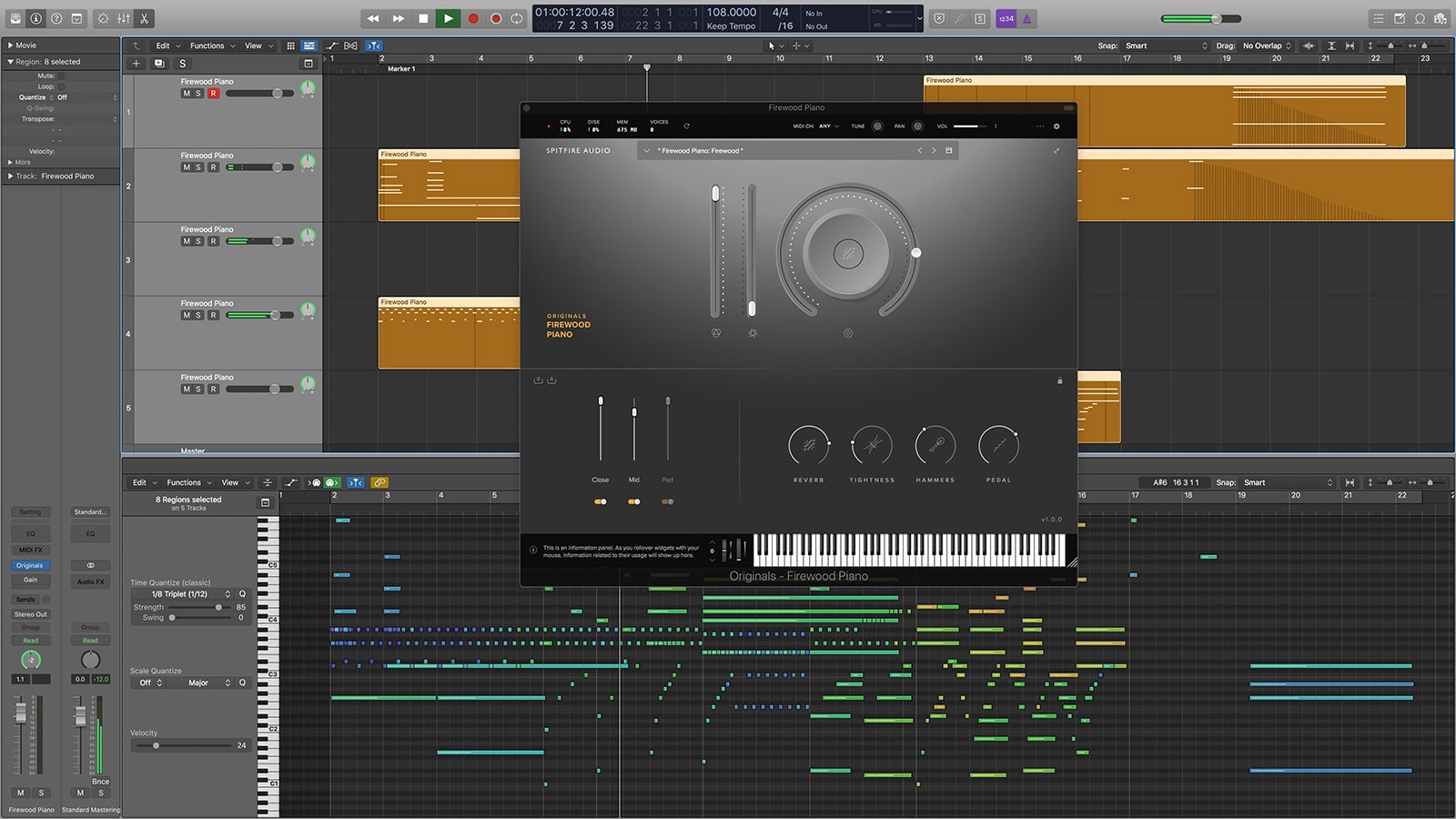Click the Catch Playhead icon in piano roll toolbar
Viewport: 1456px width, 819px height.
tap(354, 482)
